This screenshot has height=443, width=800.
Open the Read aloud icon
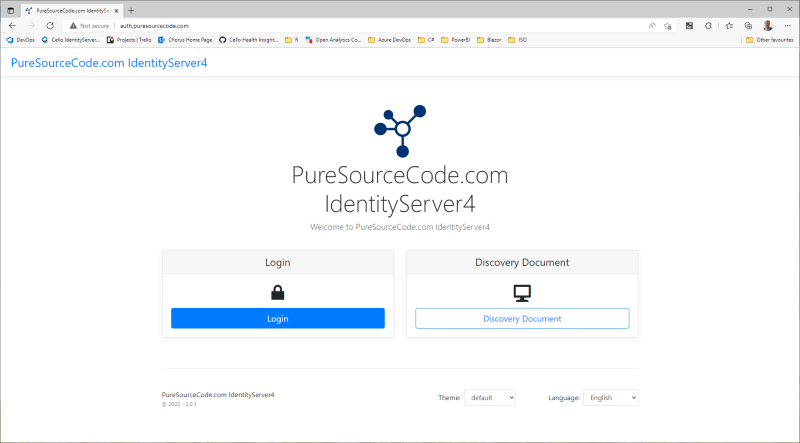pos(652,26)
